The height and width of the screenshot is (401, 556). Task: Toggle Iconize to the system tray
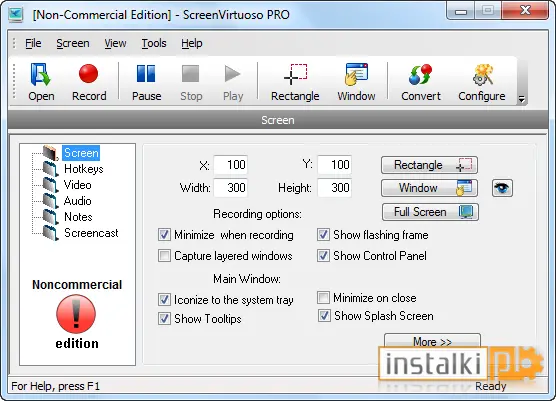[164, 300]
